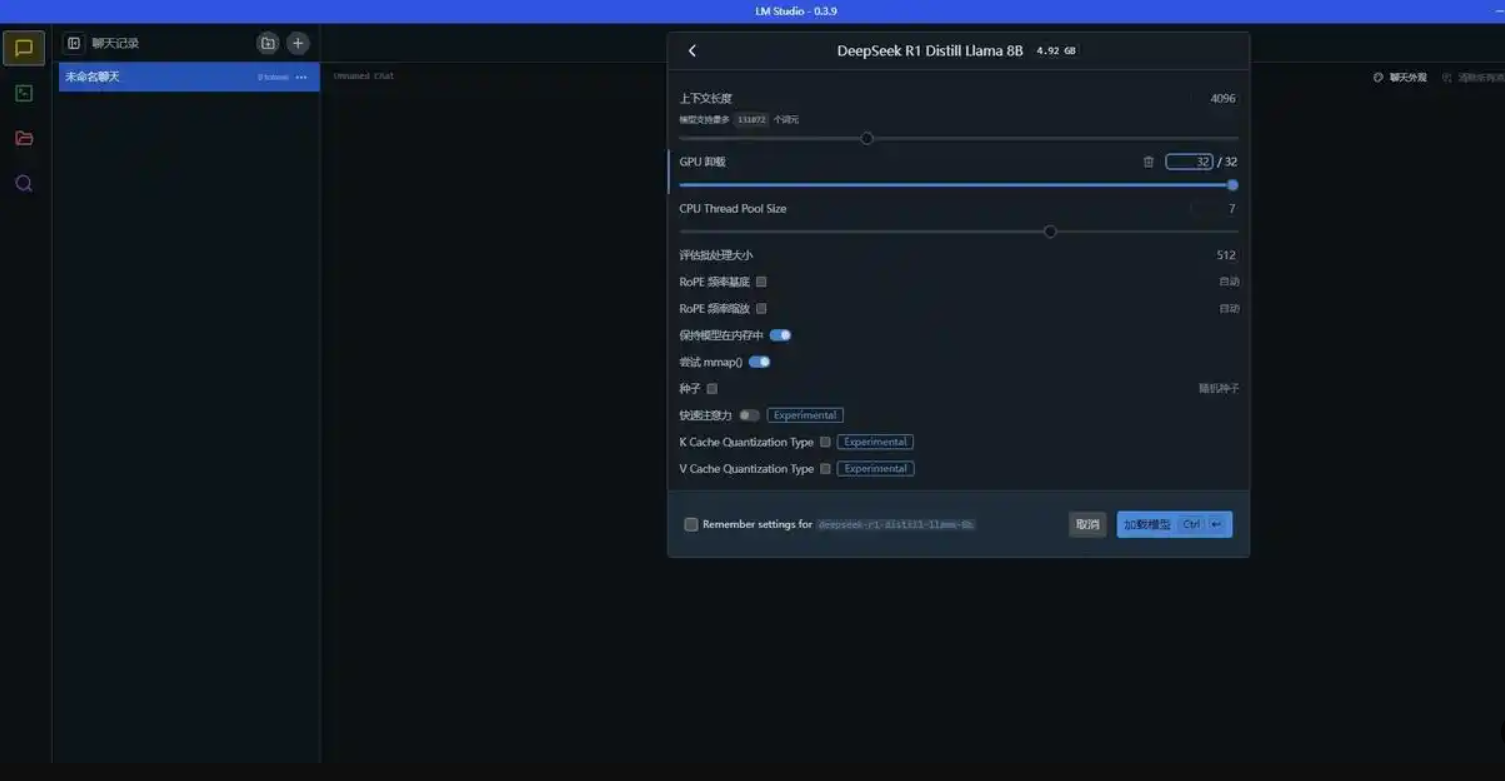Image resolution: width=1505 pixels, height=781 pixels.
Task: Check Remember settings for this model
Action: point(691,524)
